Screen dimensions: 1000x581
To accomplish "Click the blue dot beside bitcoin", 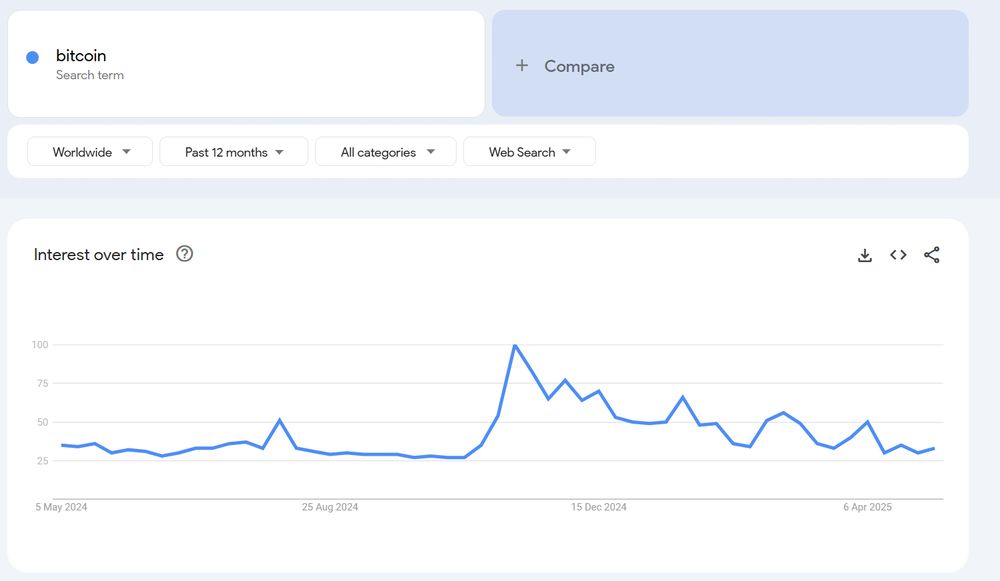I will click(33, 57).
